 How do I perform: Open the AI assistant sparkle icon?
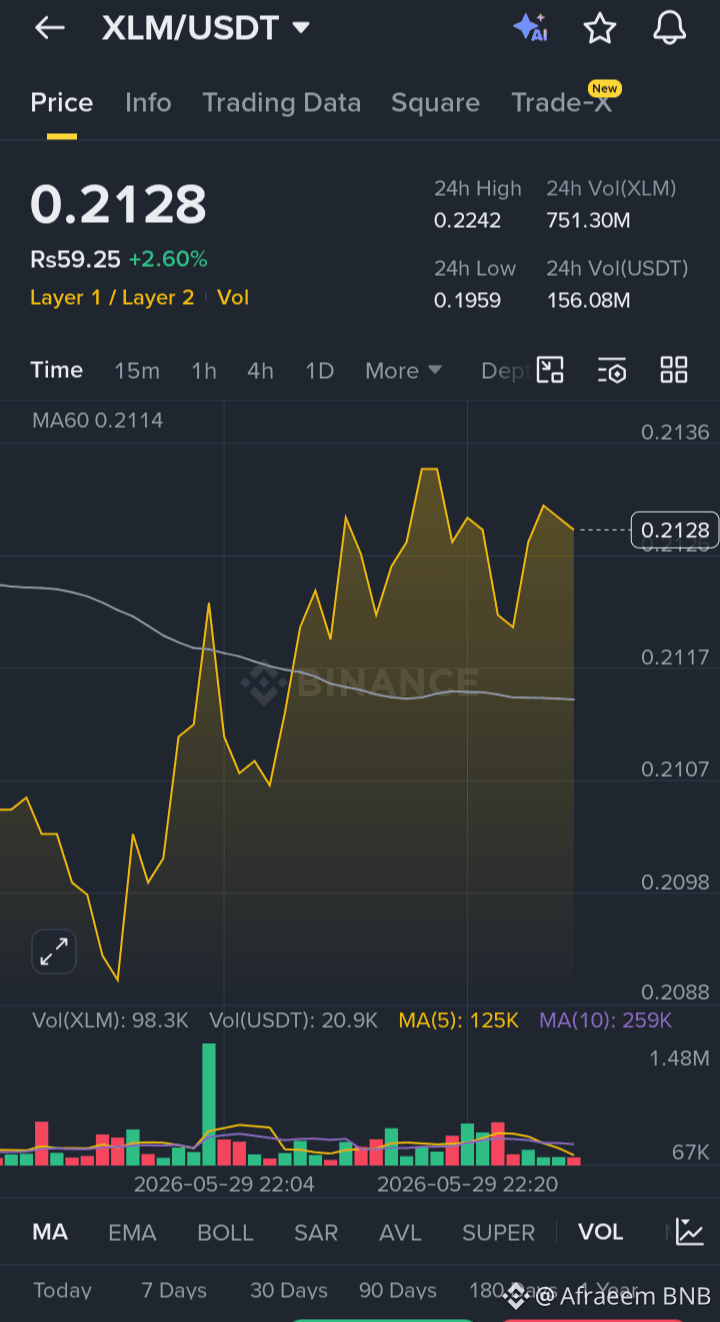[530, 28]
